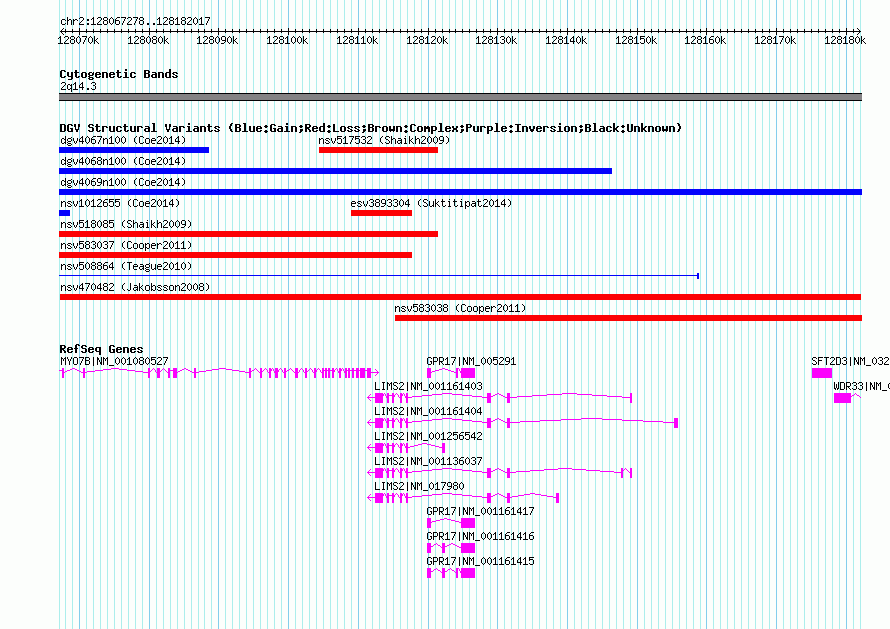Click the dgv4069n100 (Coe2014) label text

click(x=123, y=182)
